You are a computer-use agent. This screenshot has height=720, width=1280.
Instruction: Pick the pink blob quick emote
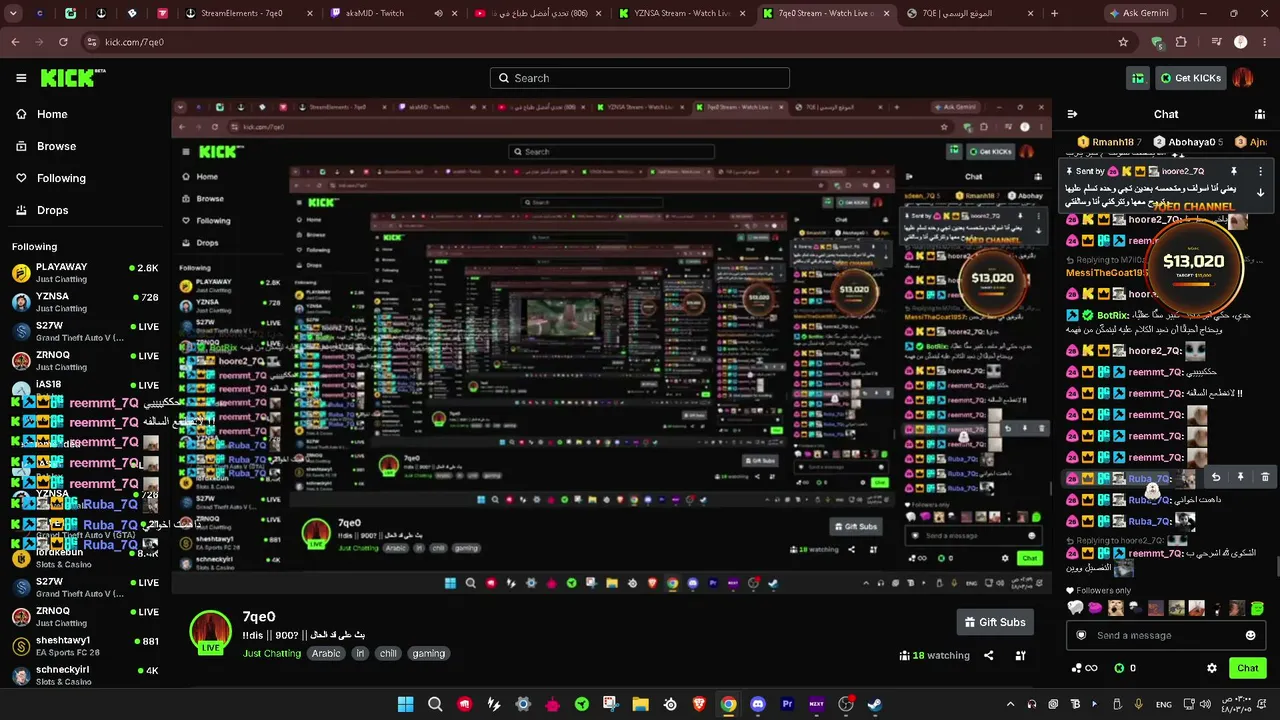(x=1095, y=608)
